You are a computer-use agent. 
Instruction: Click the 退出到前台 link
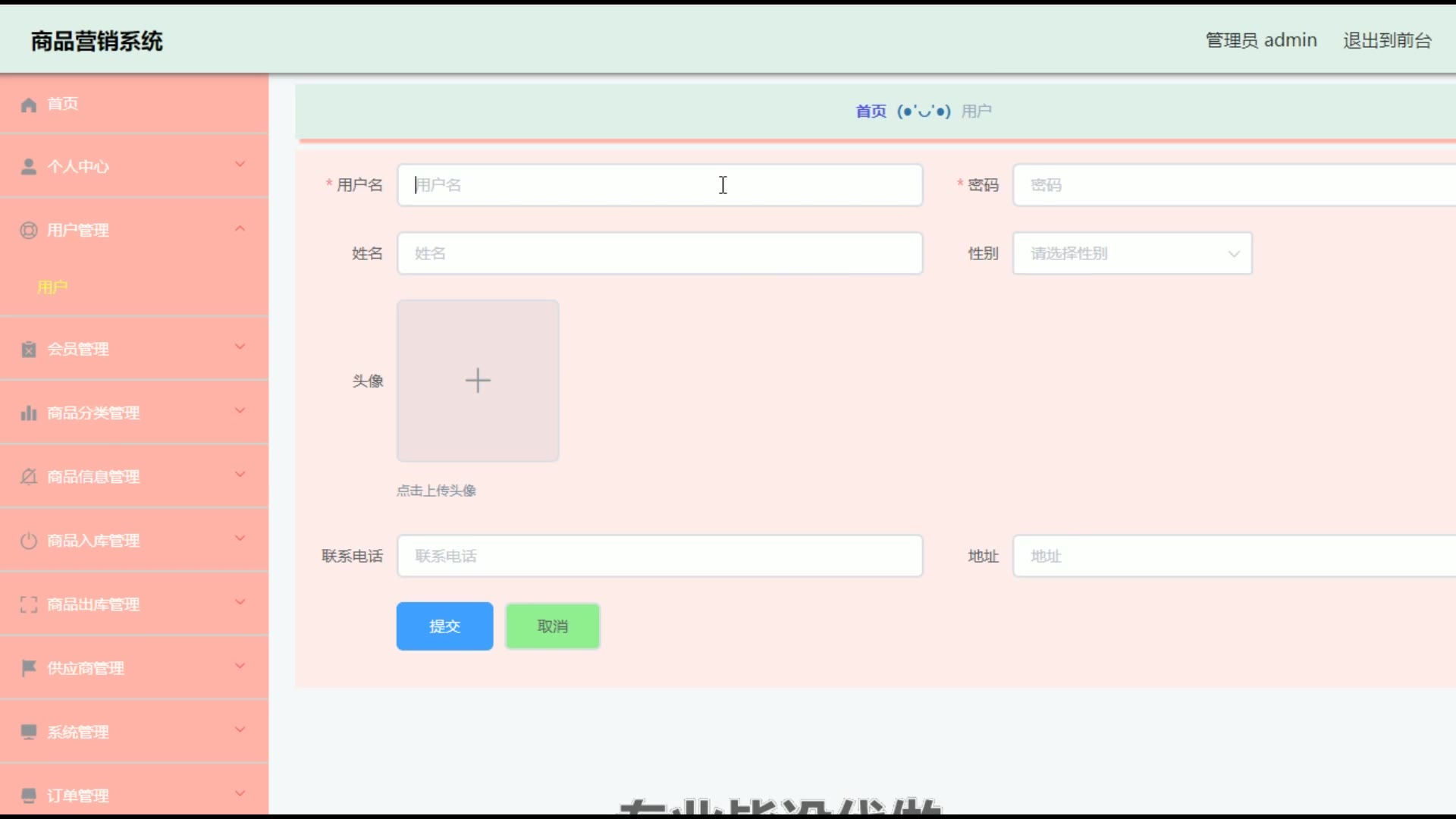(1387, 40)
